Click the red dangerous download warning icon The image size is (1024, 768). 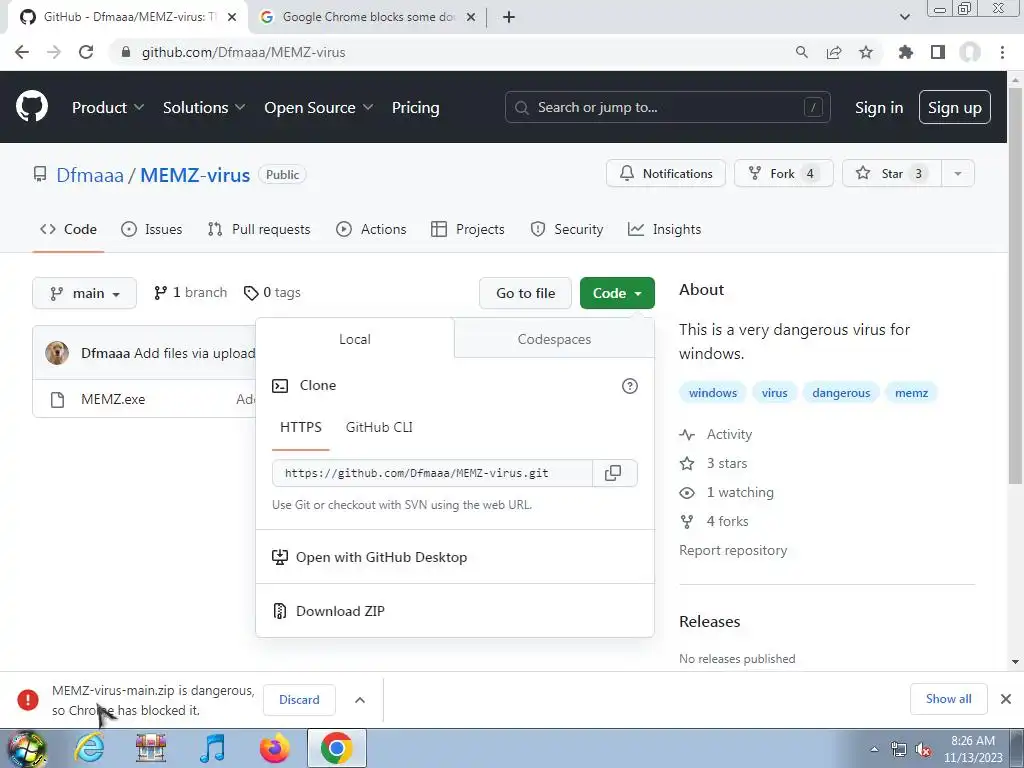click(x=28, y=699)
